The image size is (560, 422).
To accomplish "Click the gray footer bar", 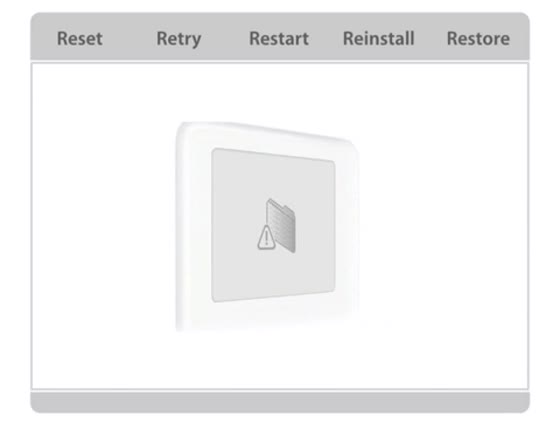I will point(280,402).
